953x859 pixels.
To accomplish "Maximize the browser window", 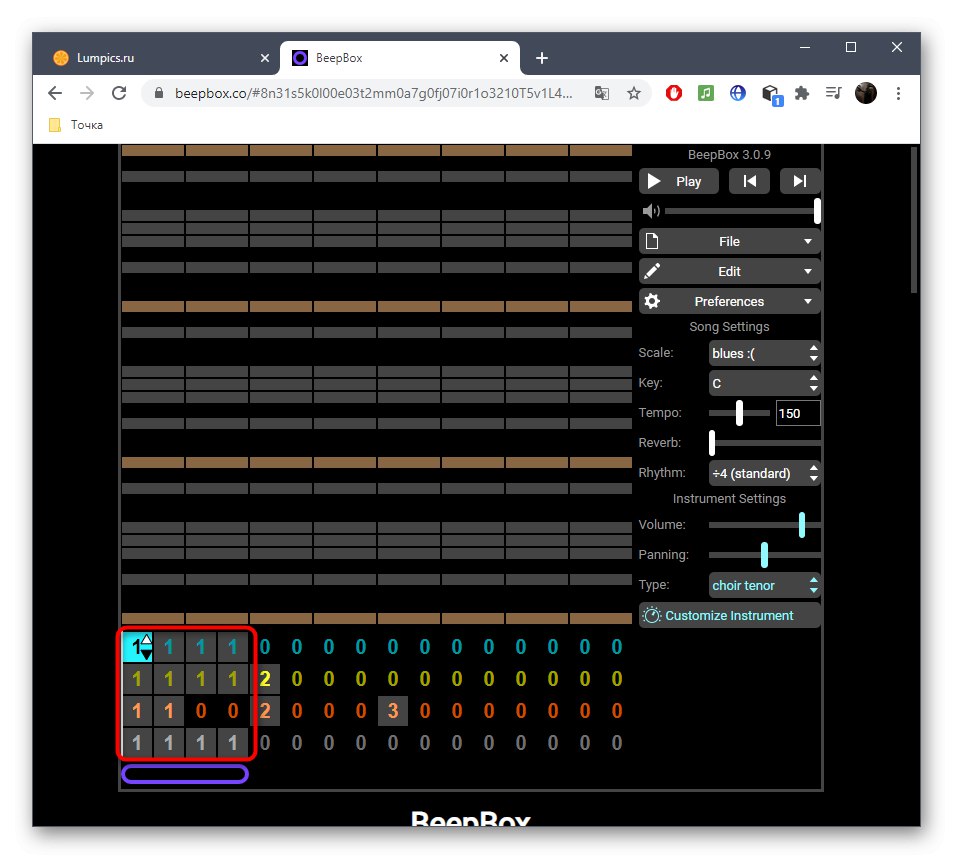I will [x=851, y=47].
